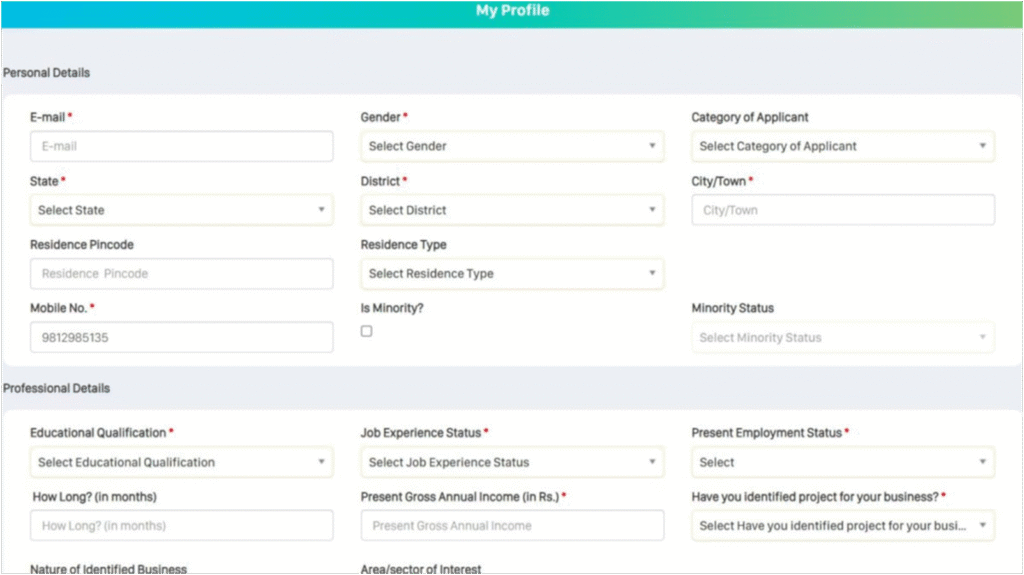Click the How Long (in months) field
Screen dimensions: 1024x575
[181, 525]
